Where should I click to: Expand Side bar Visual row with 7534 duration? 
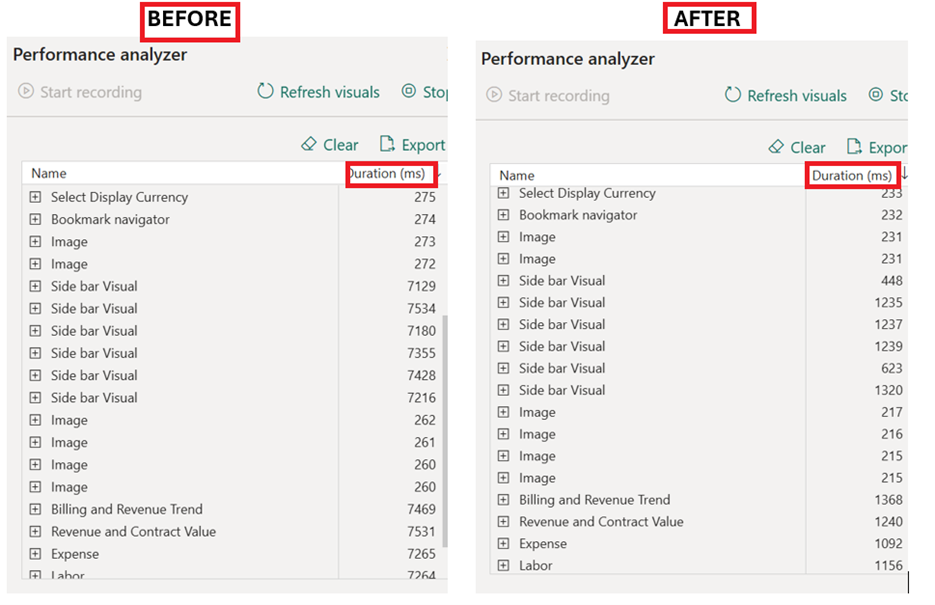click(35, 309)
